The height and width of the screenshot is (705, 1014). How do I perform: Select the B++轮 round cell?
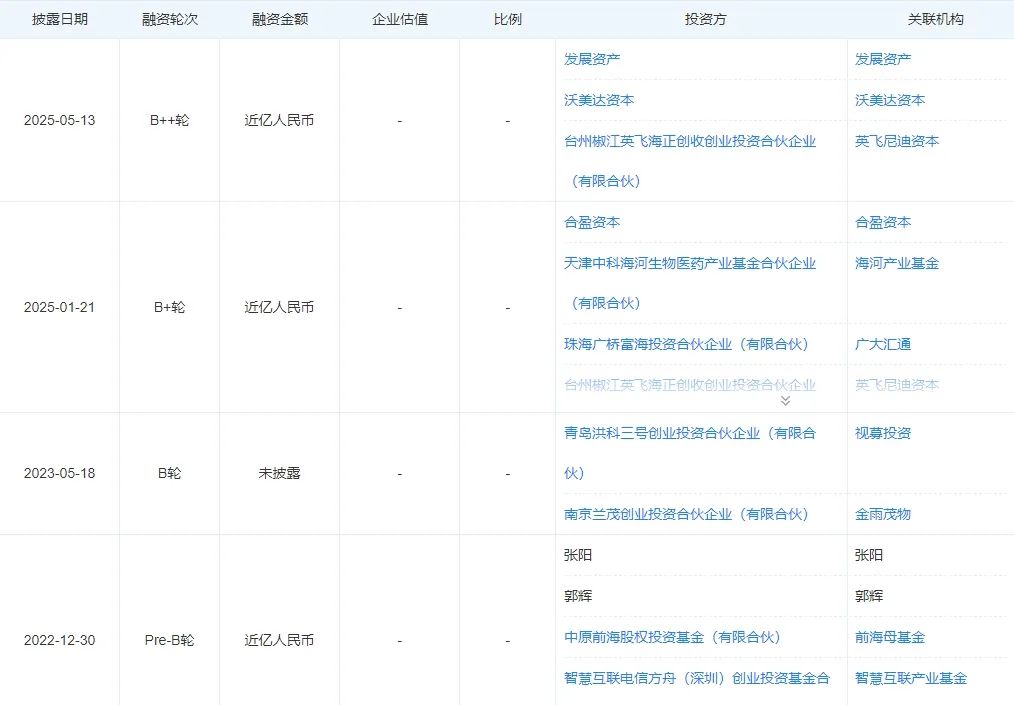[169, 120]
